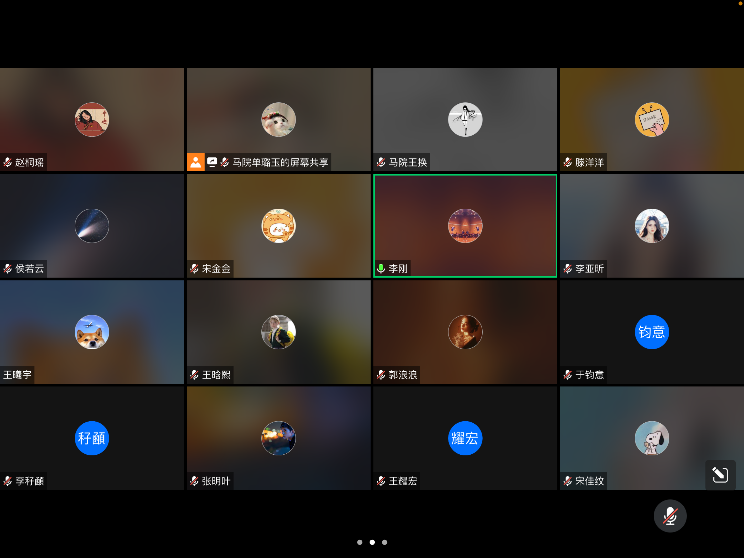Click the 滕洋洋 name label
This screenshot has height=558, width=744.
coord(589,162)
